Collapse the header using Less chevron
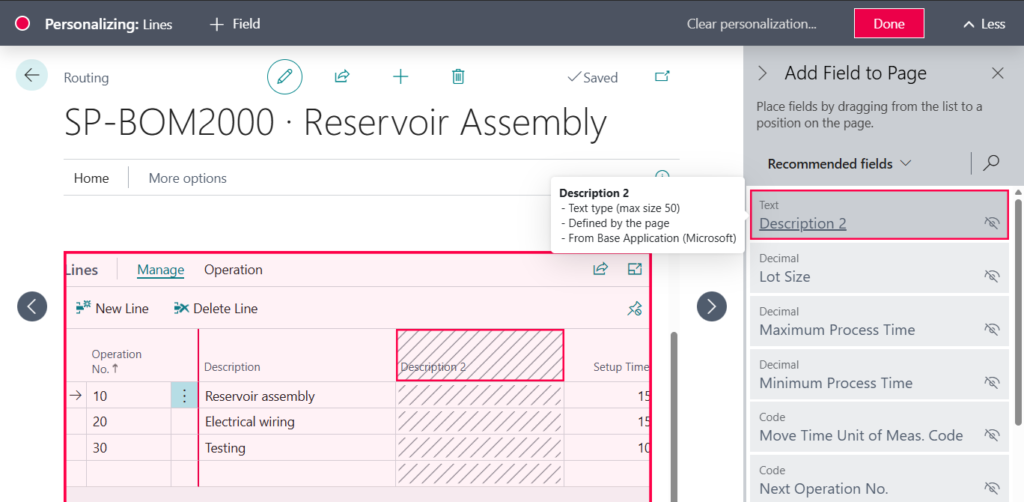The image size is (1024, 502). pos(983,24)
